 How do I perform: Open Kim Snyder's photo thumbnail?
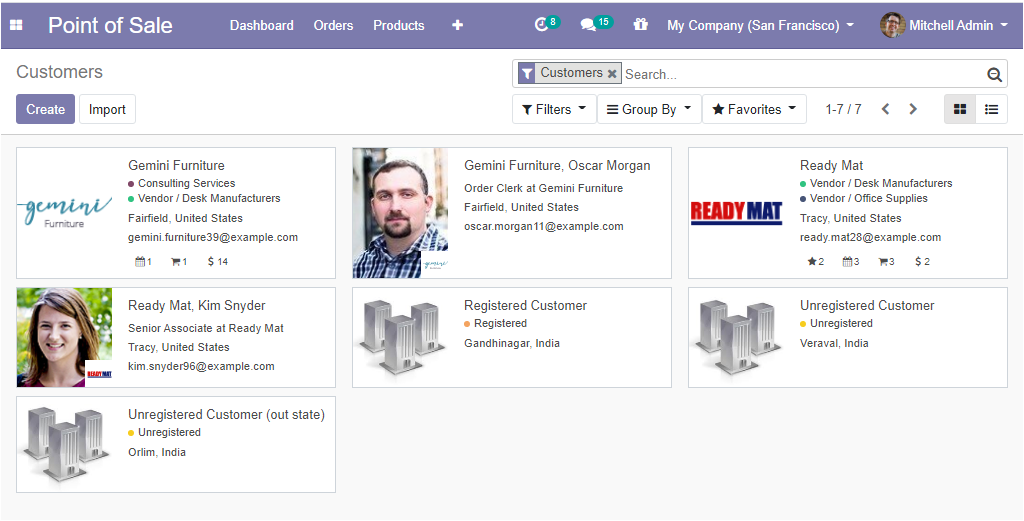65,338
